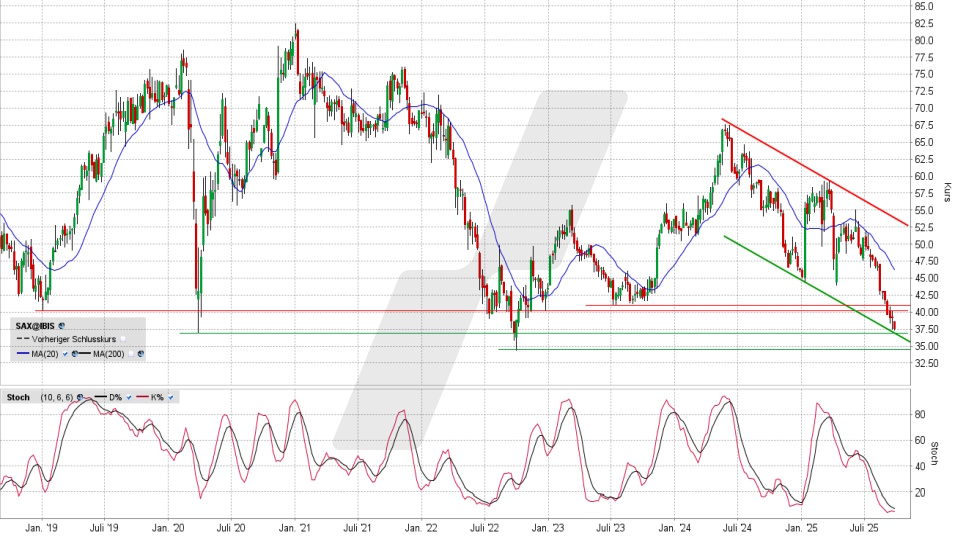Screen dimensions: 960x540
Task: Select the MA(200) legend label
Action: pos(109,354)
